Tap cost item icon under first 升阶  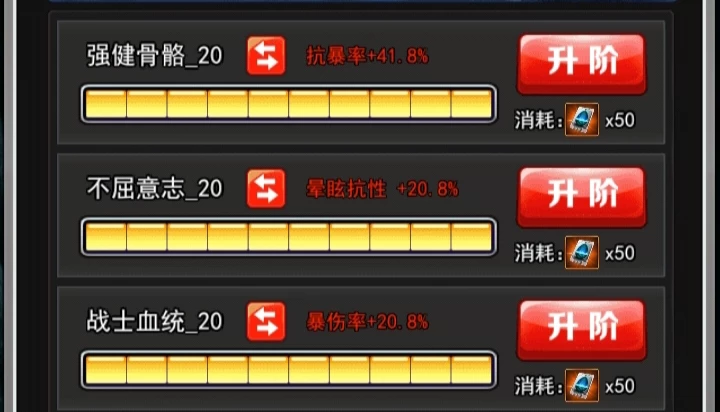coord(582,119)
